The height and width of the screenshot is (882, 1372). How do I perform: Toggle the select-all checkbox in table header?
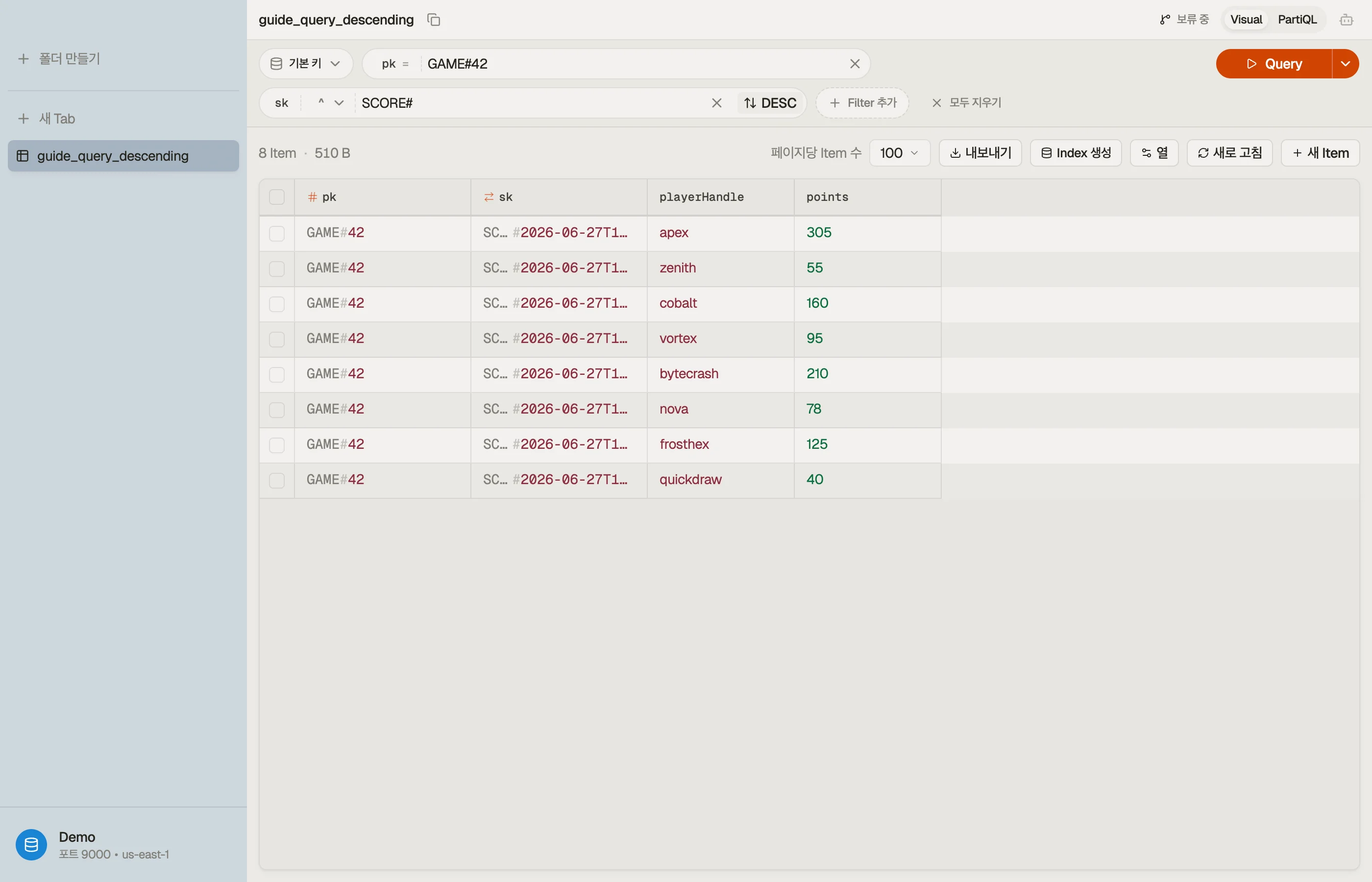276,197
